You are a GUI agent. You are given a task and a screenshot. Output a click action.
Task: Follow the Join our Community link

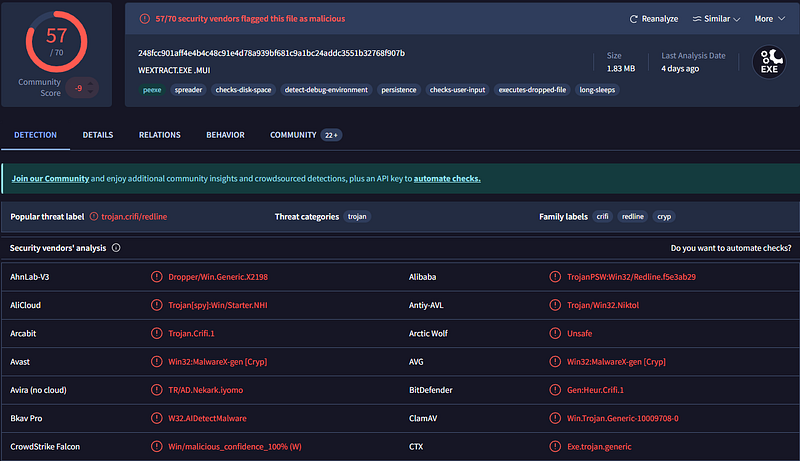coord(51,178)
